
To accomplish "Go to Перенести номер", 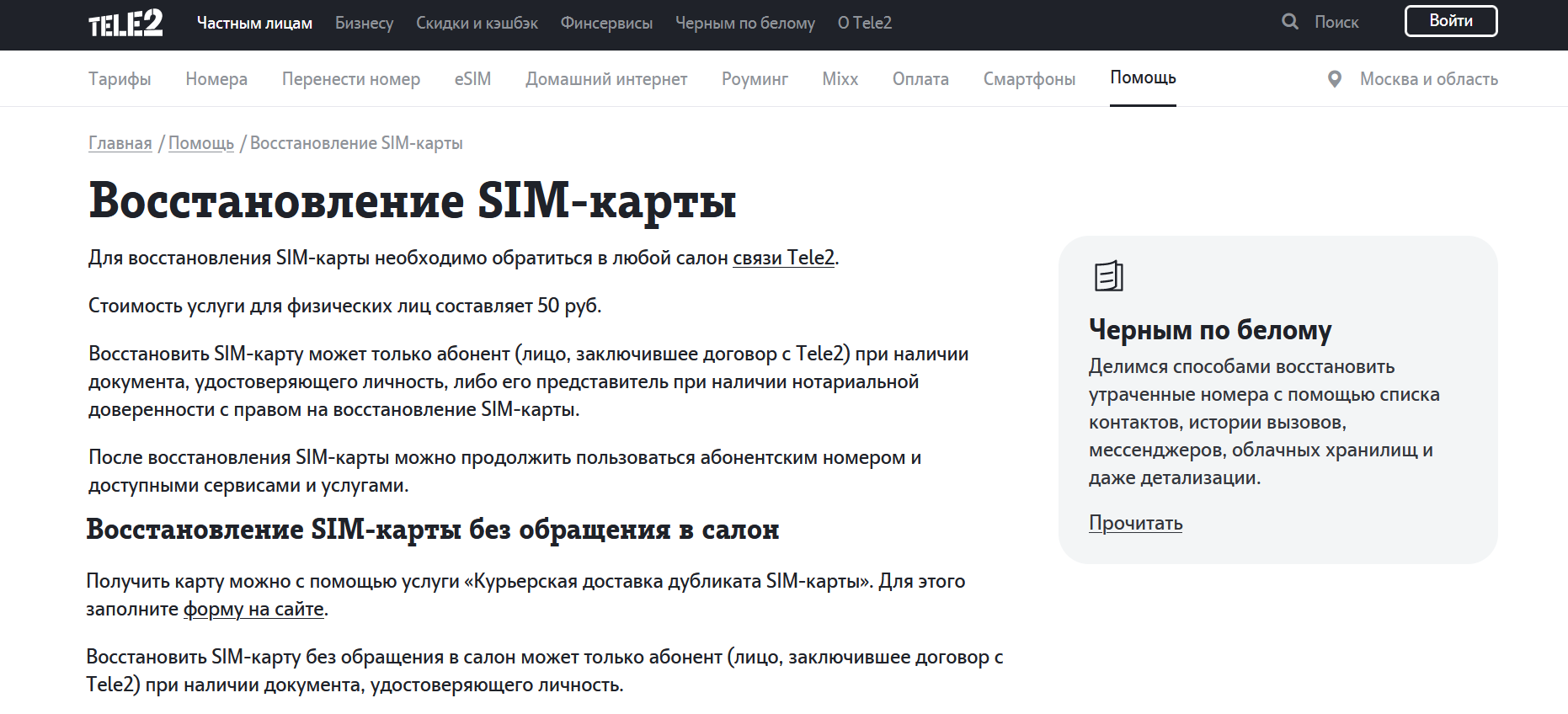I will tap(351, 79).
